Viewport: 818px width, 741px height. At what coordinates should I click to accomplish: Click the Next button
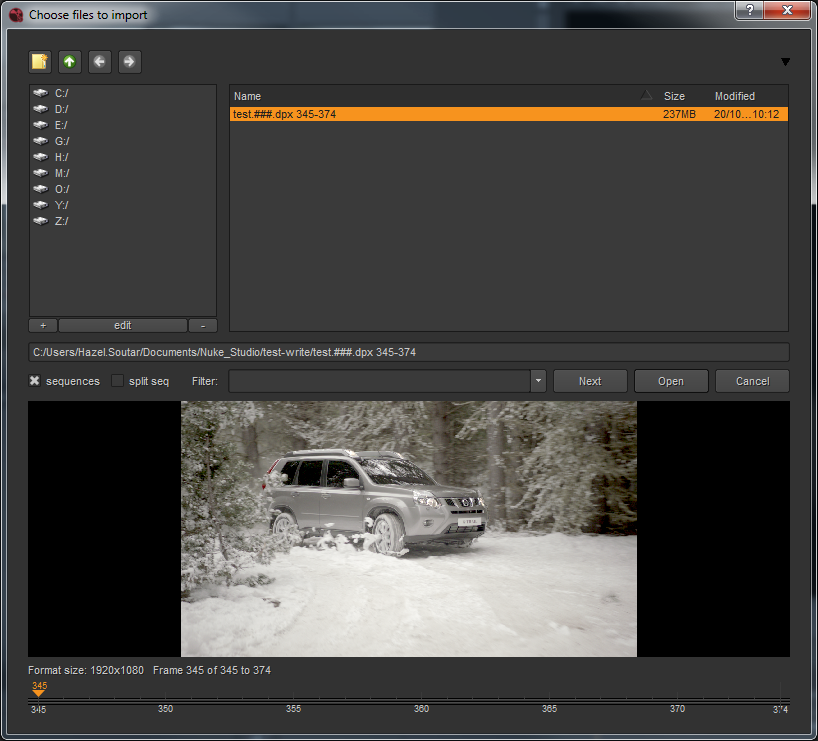[x=590, y=381]
